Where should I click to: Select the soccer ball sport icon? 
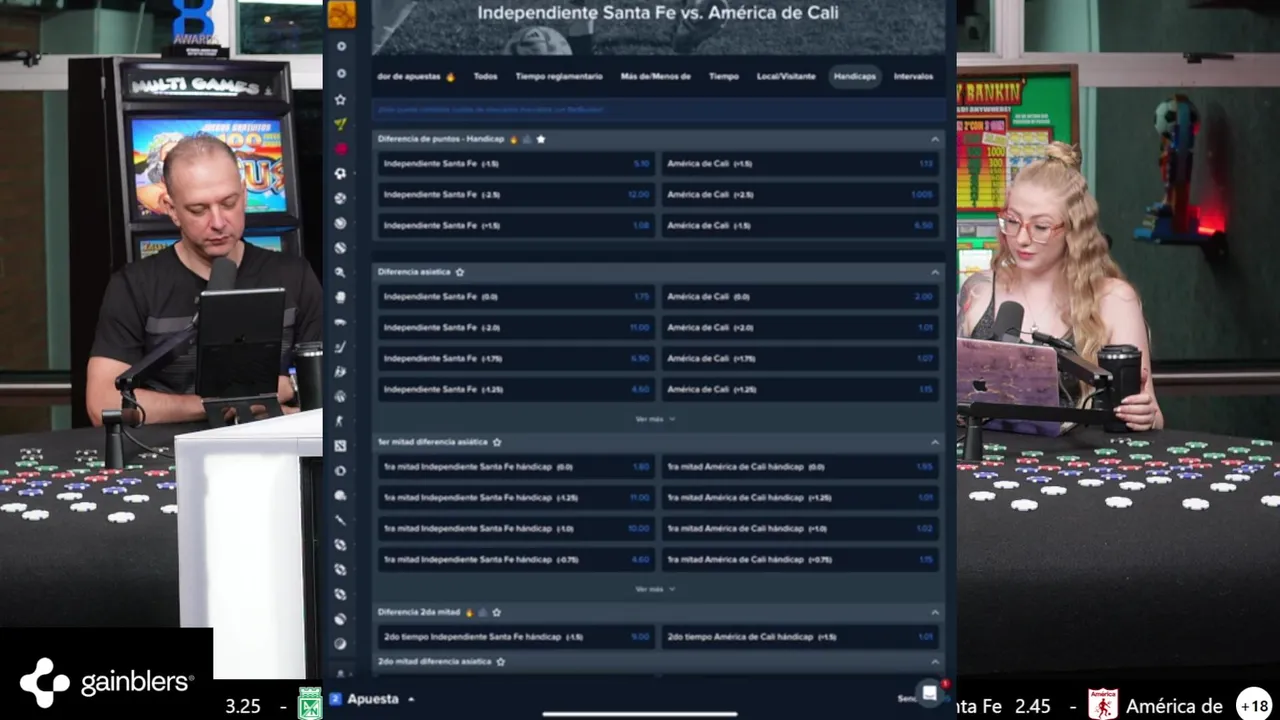tap(341, 173)
